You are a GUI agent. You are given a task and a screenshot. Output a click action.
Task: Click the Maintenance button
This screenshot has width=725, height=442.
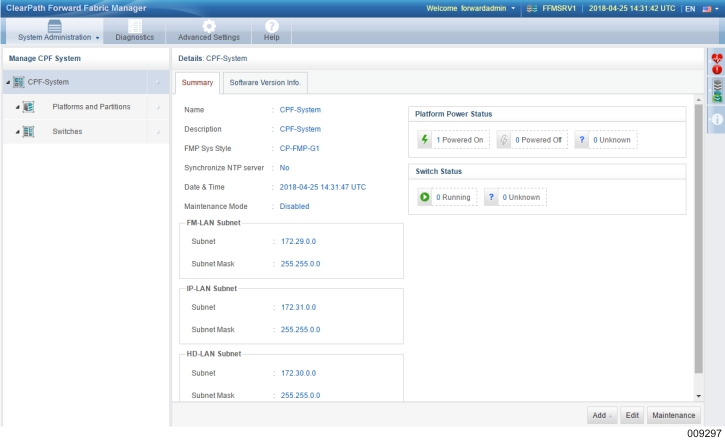673,415
